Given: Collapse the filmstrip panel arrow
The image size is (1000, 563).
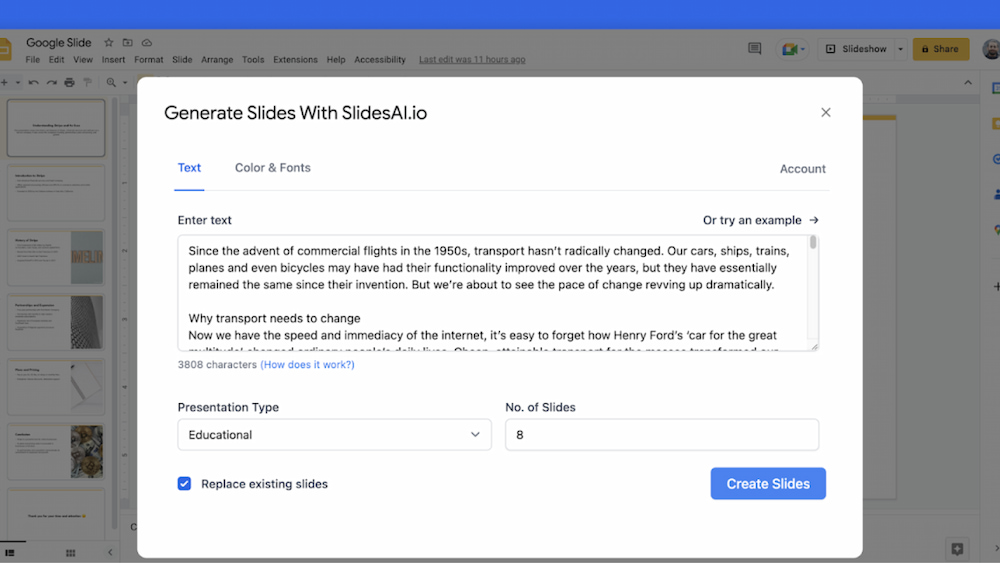Looking at the screenshot, I should pos(110,553).
